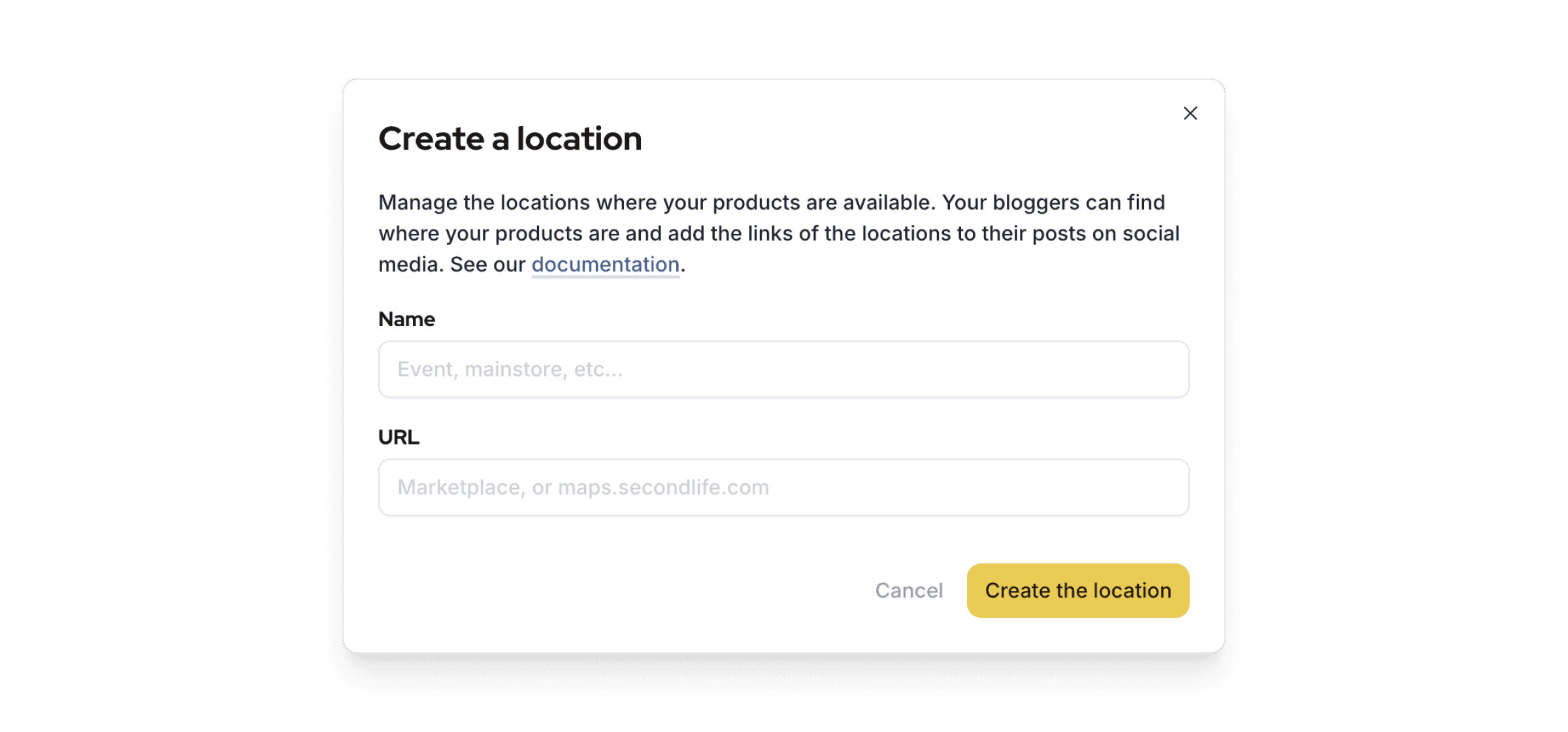The height and width of the screenshot is (732, 1568).
Task: Click the Event, mainstore, etc... placeholder box
Action: [x=783, y=369]
